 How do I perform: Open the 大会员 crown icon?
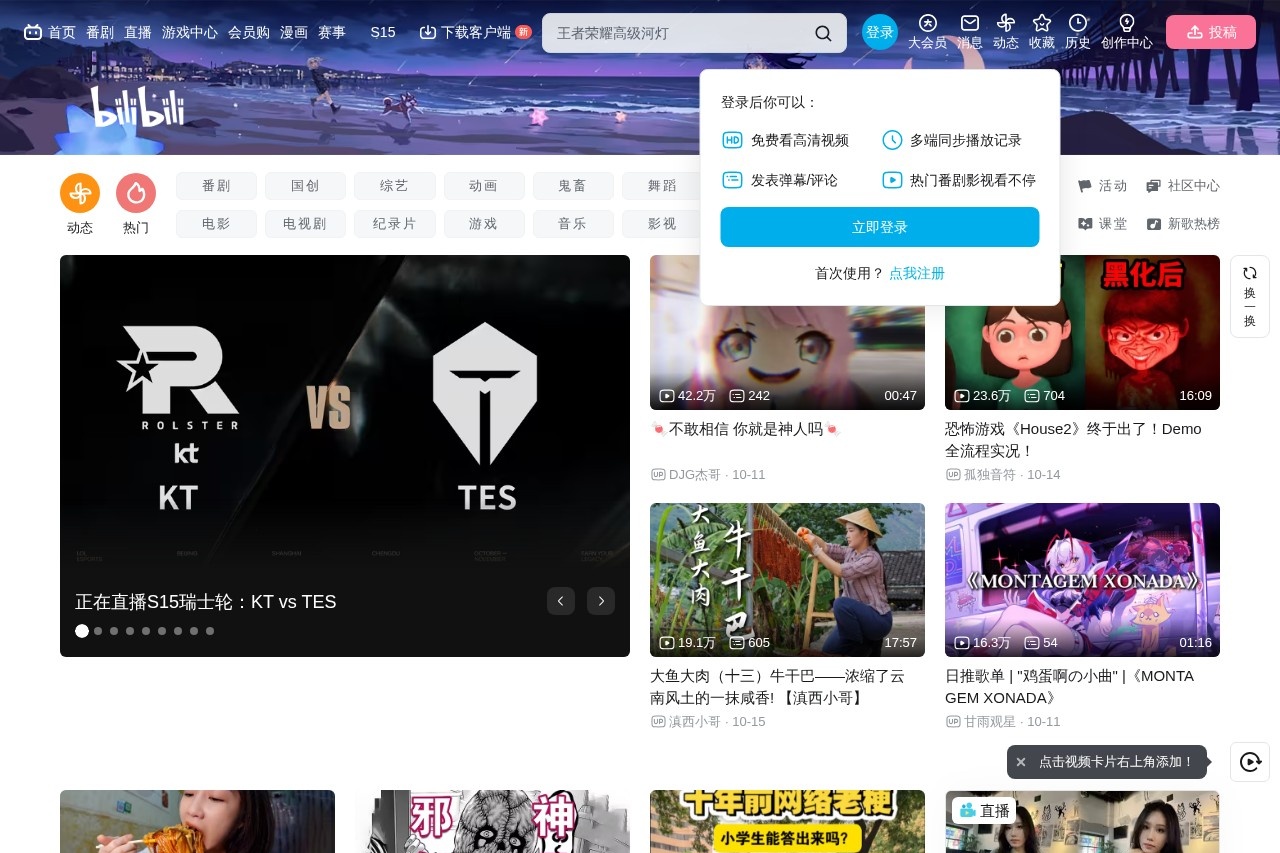pyautogui.click(x=927, y=25)
